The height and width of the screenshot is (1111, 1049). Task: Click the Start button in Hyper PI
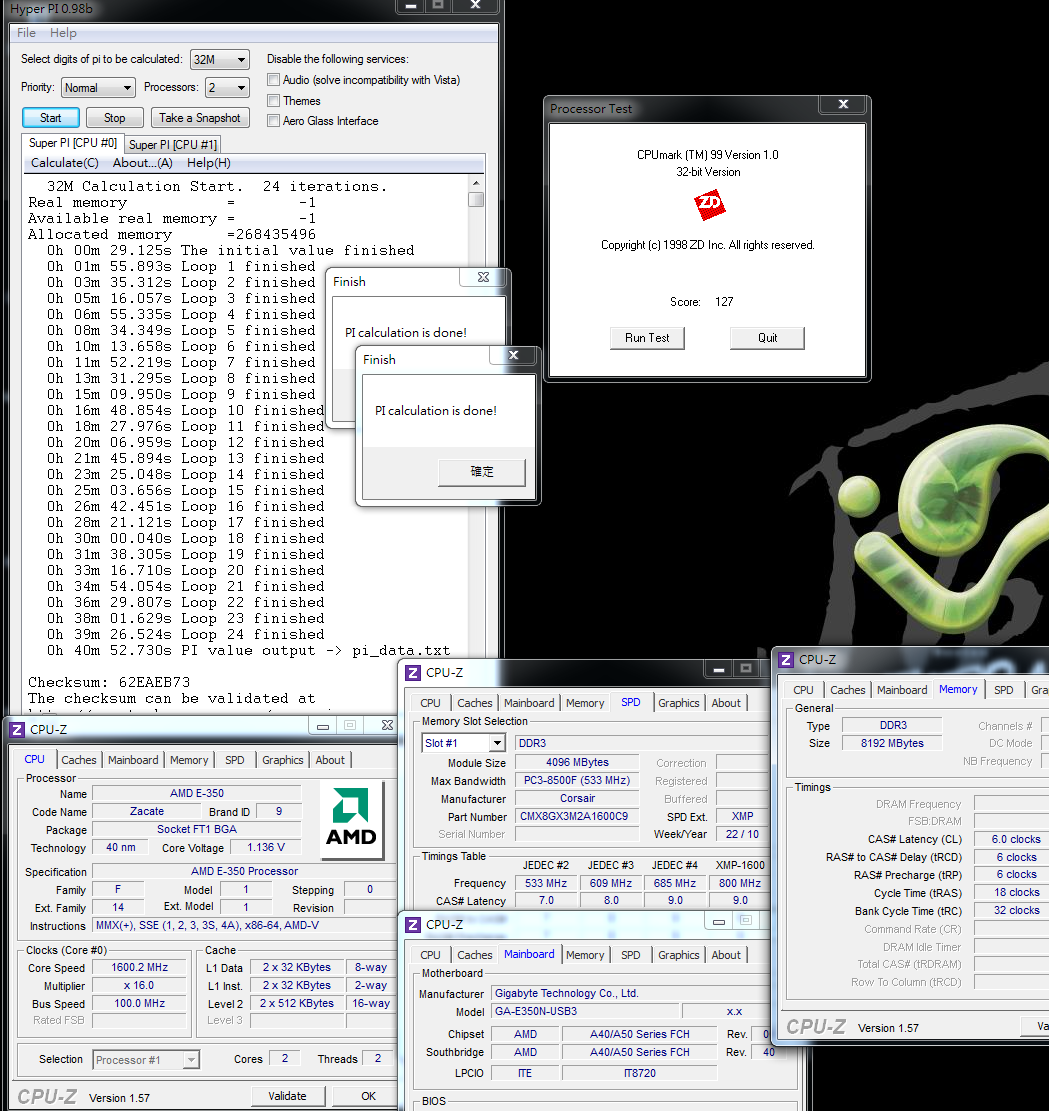50,118
